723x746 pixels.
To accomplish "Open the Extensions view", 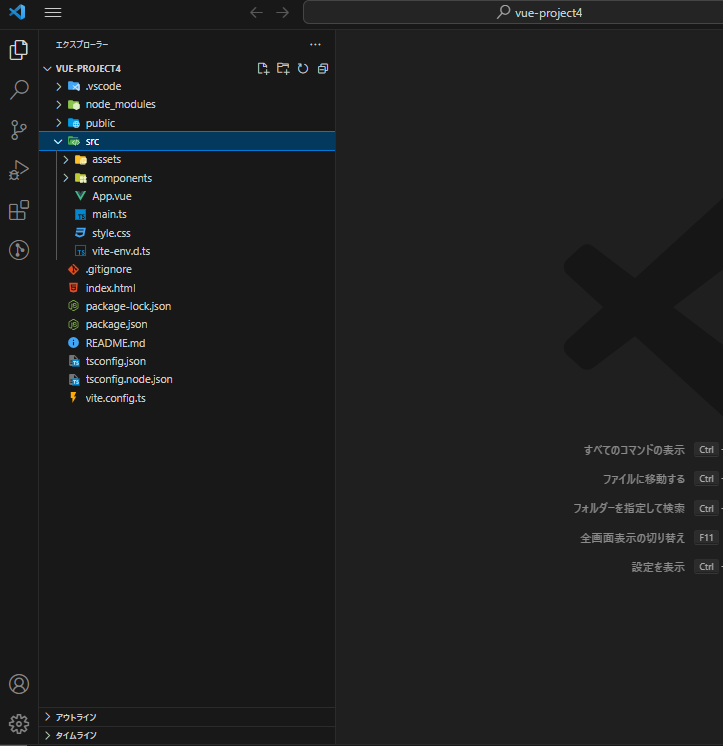I will (19, 210).
